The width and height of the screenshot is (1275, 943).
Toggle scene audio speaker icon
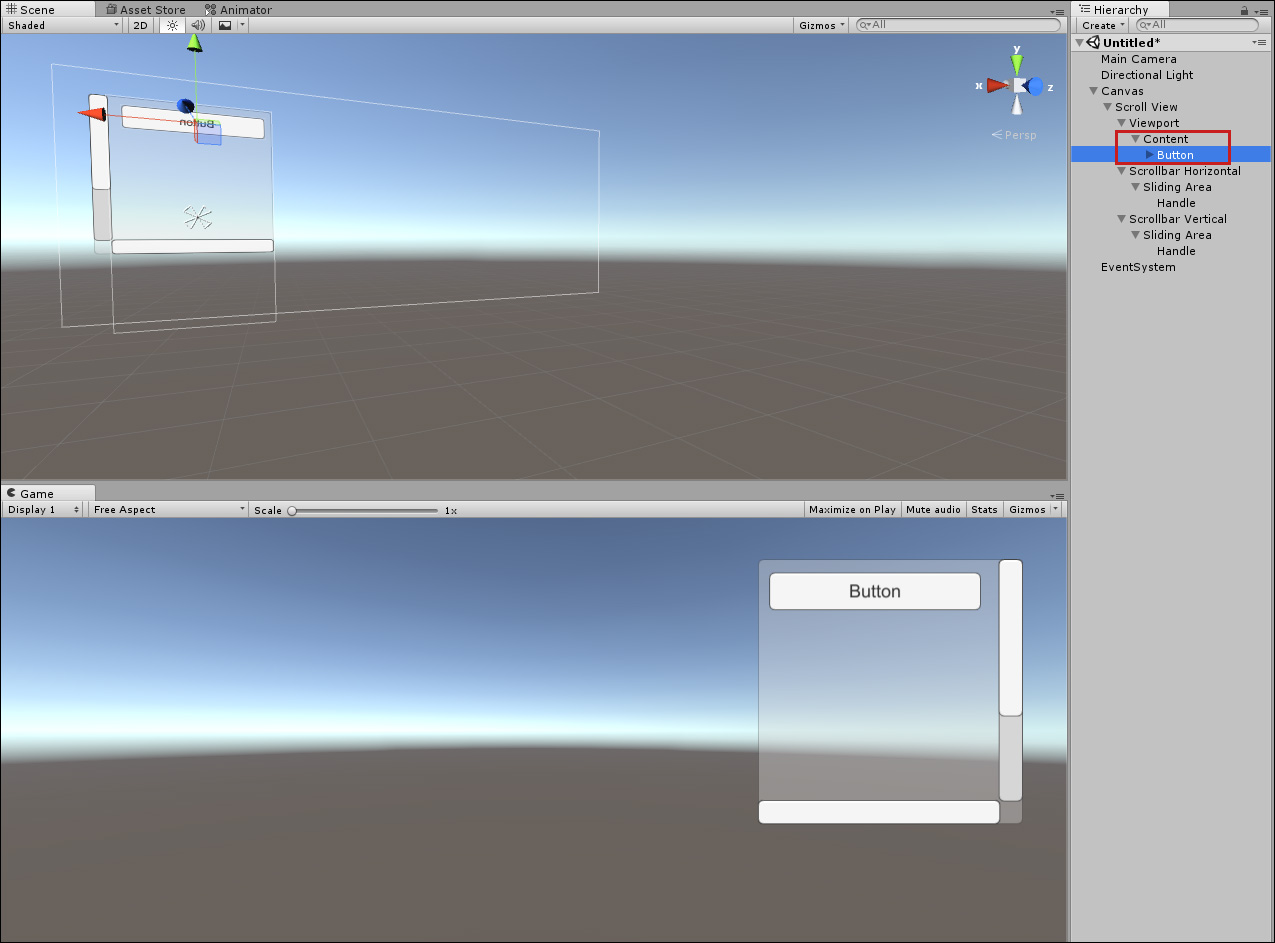(198, 25)
